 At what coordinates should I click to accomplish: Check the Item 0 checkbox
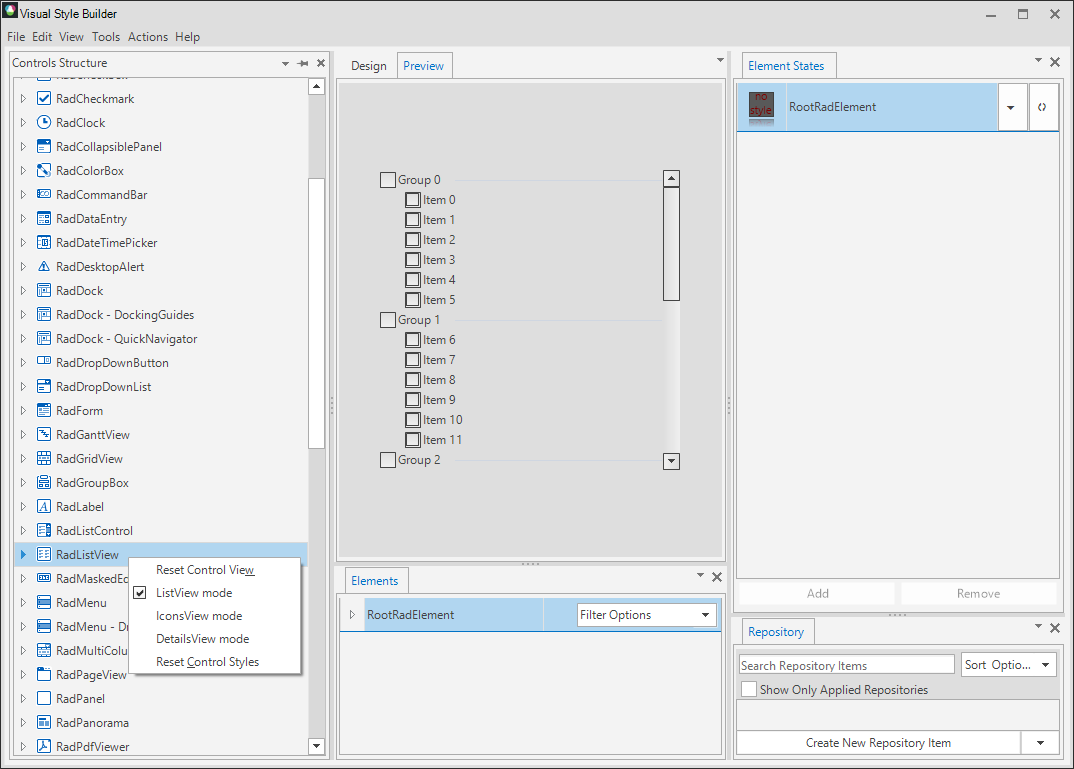click(x=412, y=199)
